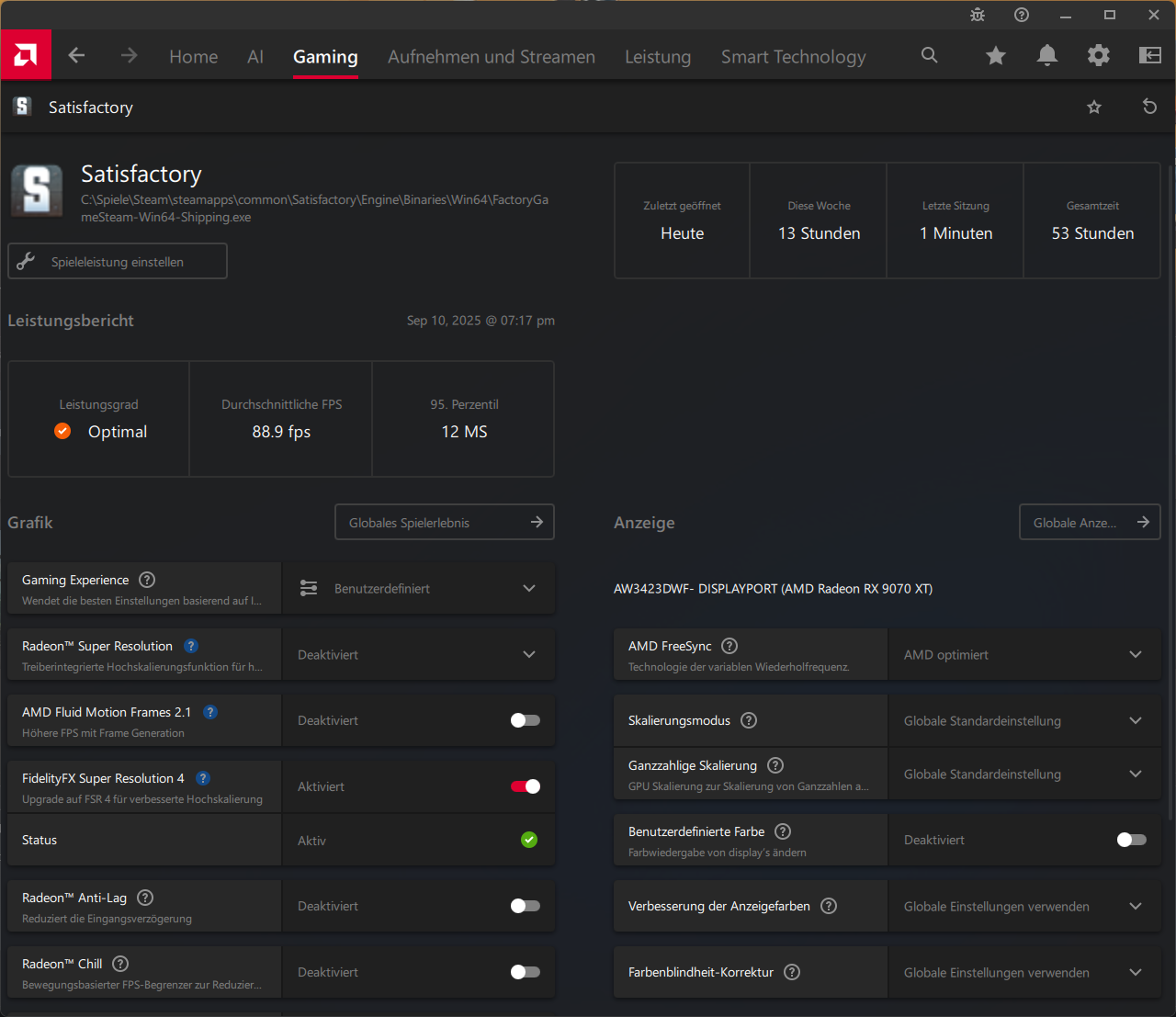Open Skalierungsmodus dropdown

click(x=1024, y=720)
